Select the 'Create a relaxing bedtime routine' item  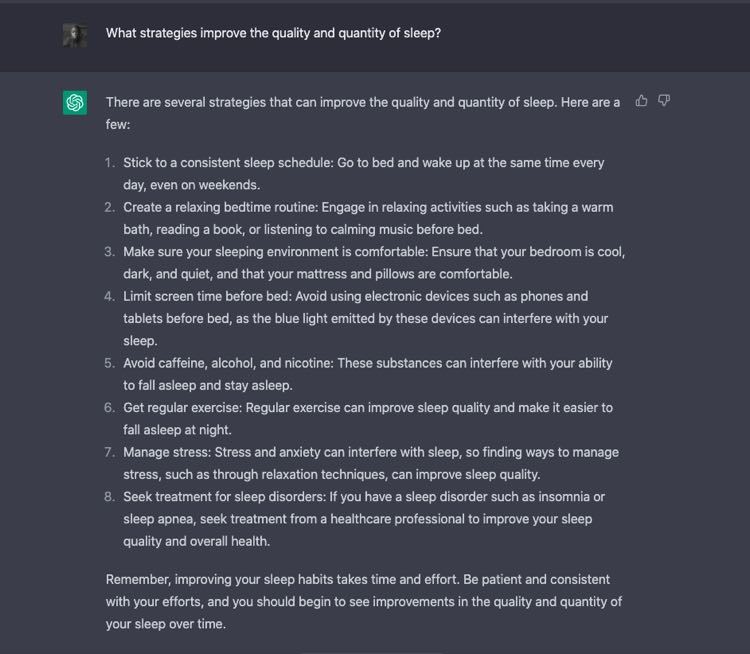pos(368,218)
